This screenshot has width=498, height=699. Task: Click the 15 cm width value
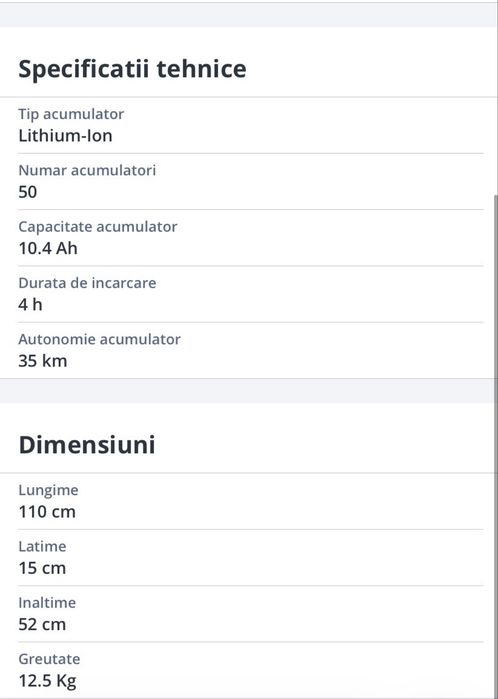(x=42, y=568)
